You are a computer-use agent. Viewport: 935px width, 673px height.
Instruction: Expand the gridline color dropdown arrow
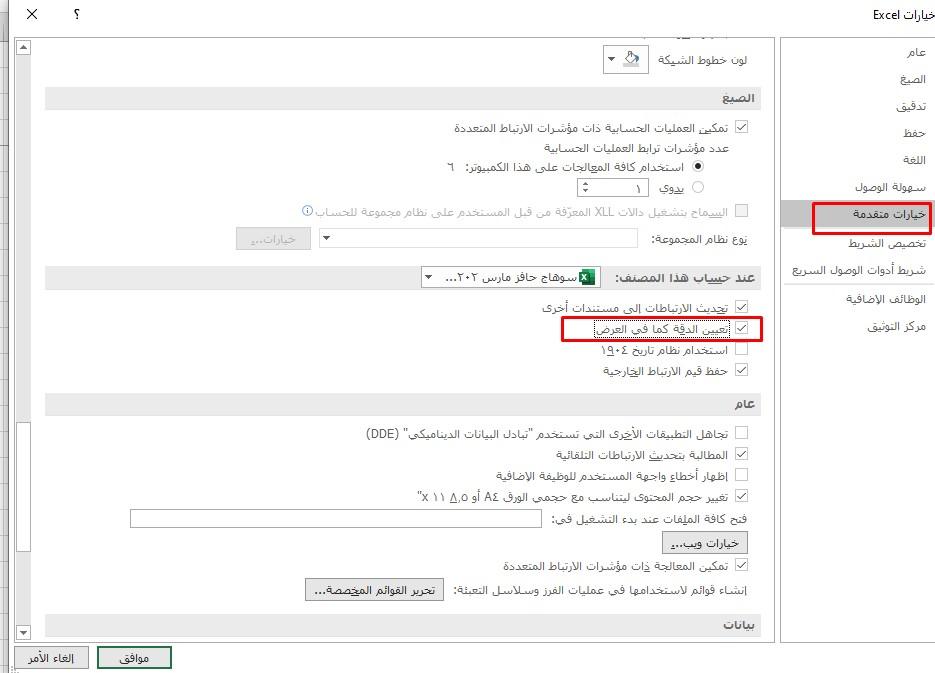coord(611,60)
